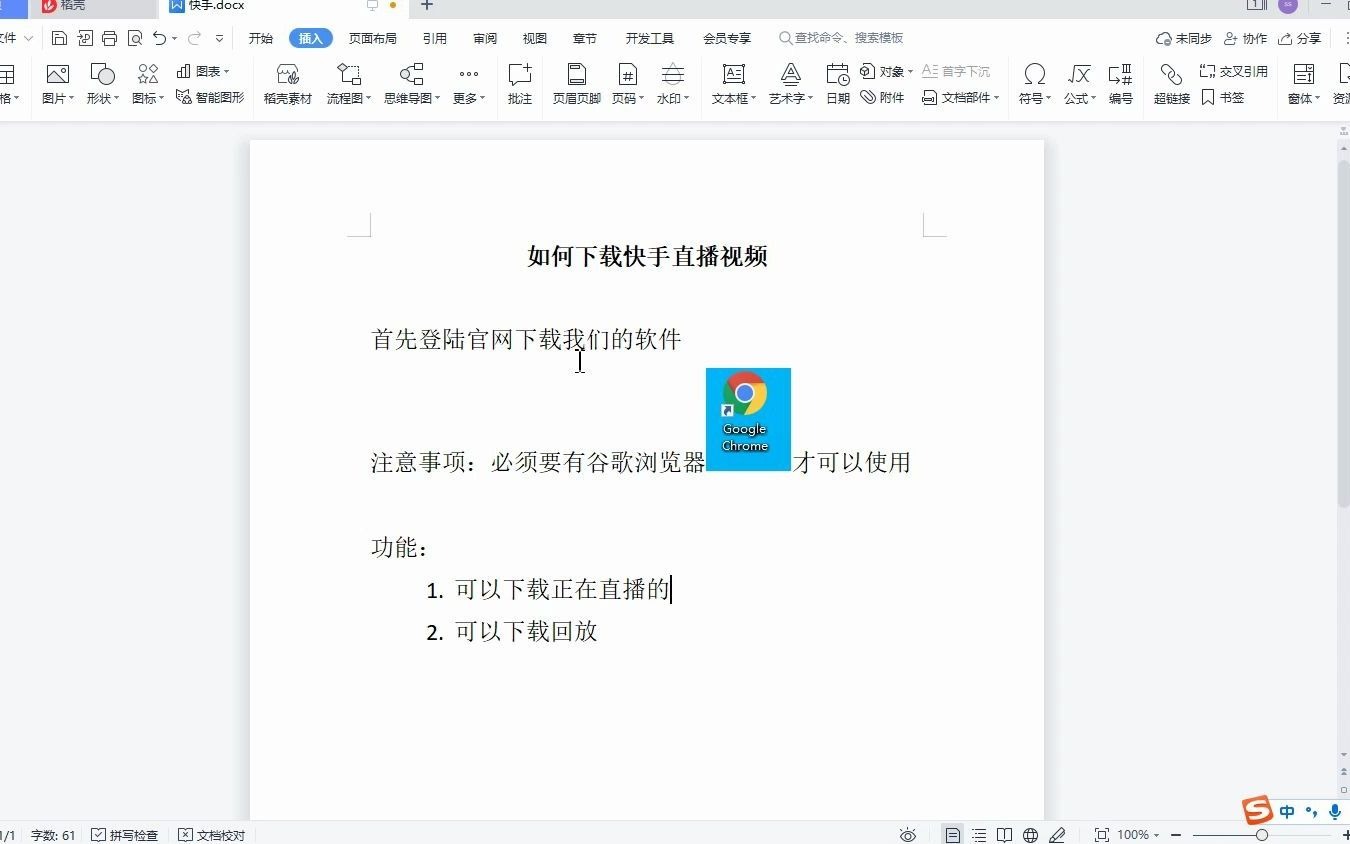Image resolution: width=1350 pixels, height=844 pixels.
Task: Click the Print icon in quick access toolbar
Action: 110,38
